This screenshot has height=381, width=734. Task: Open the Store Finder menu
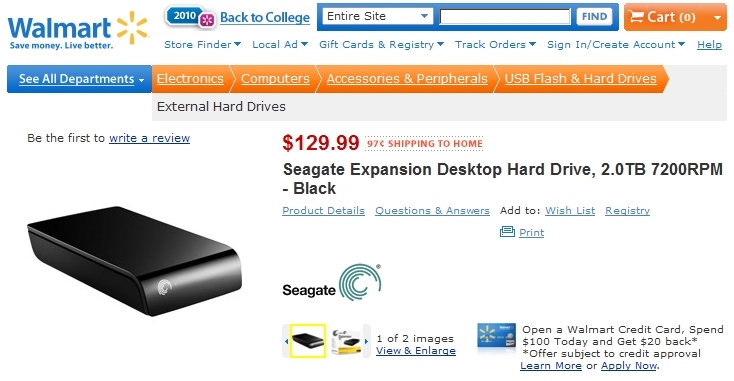coord(202,44)
